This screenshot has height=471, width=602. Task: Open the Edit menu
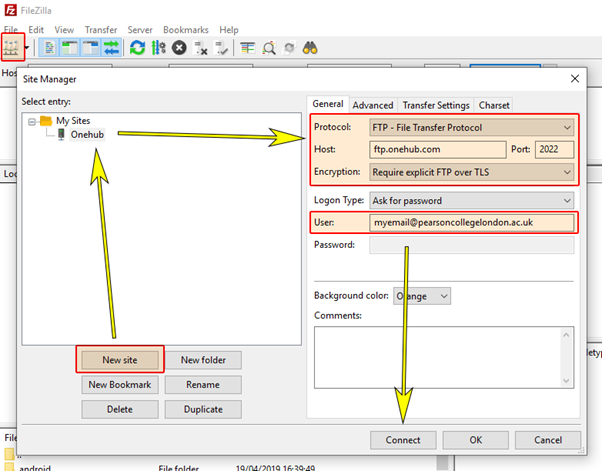coord(36,30)
